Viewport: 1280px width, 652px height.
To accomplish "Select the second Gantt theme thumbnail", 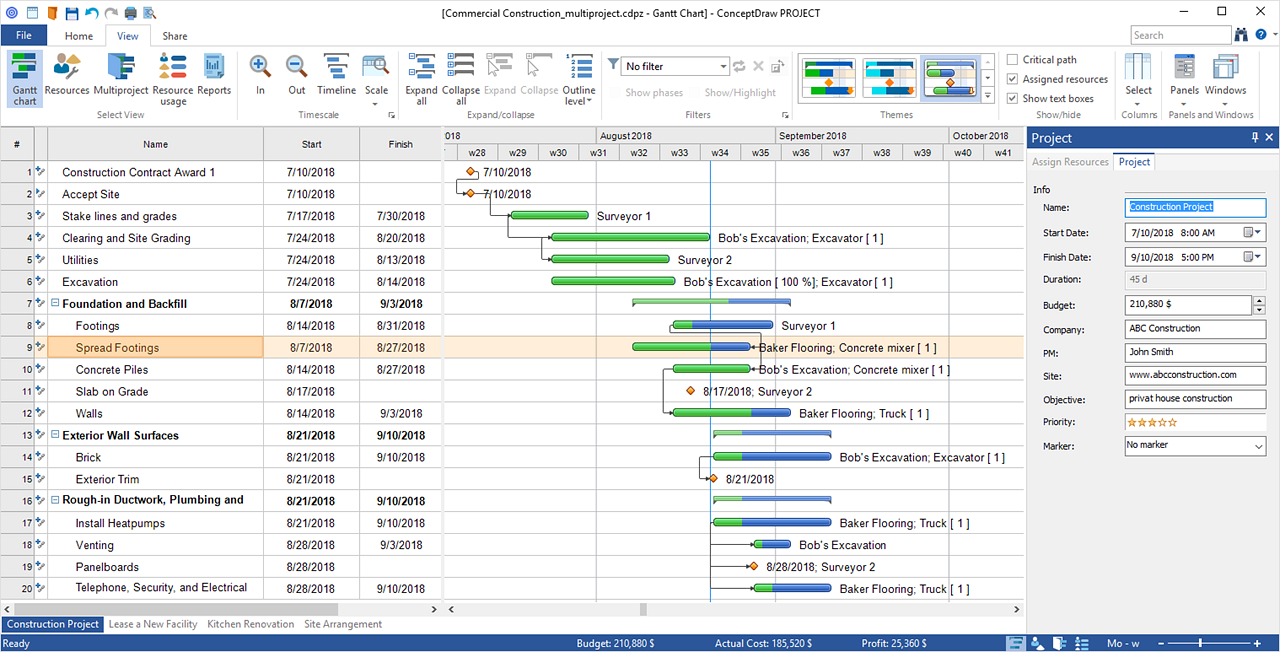I will tap(889, 78).
